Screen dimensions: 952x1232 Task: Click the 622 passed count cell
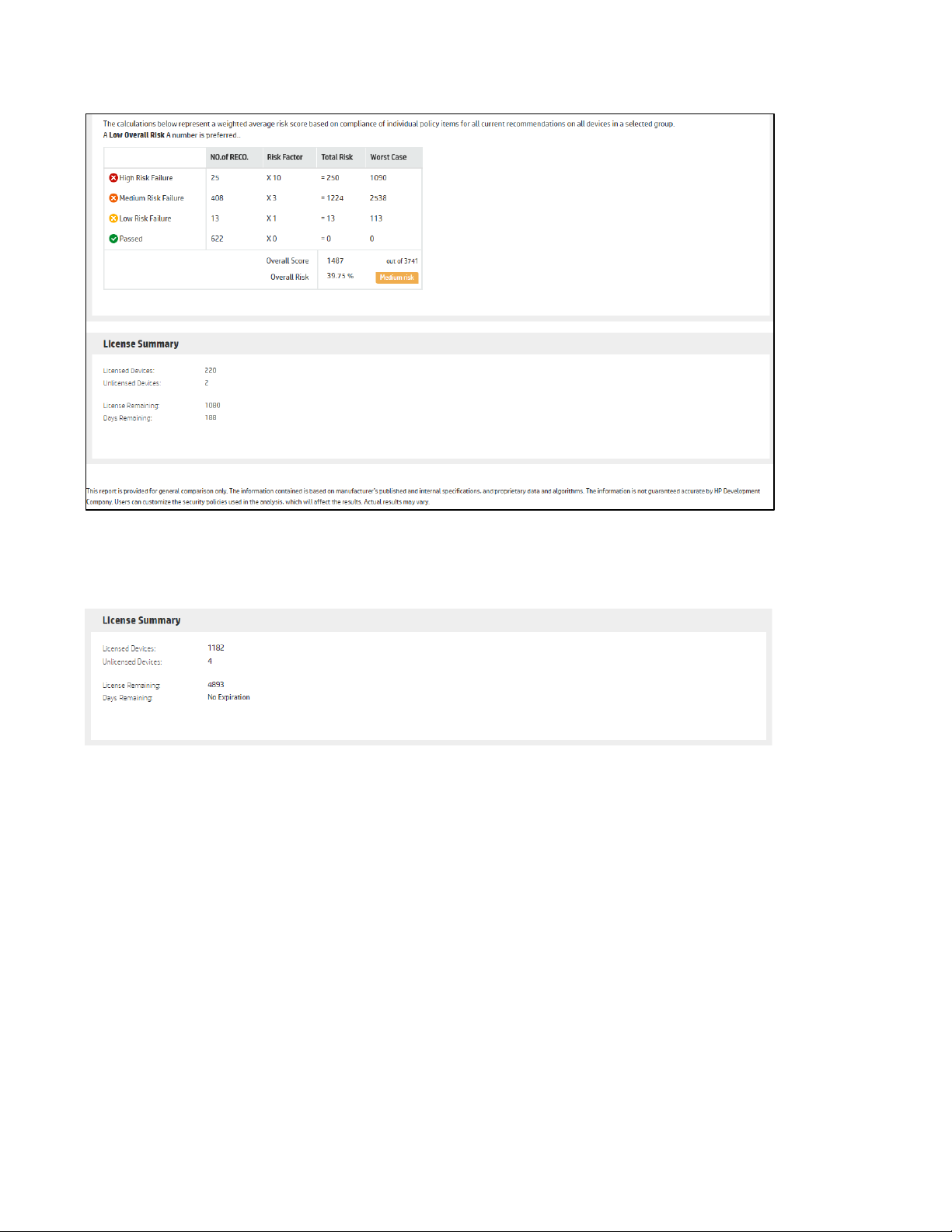pyautogui.click(x=218, y=239)
